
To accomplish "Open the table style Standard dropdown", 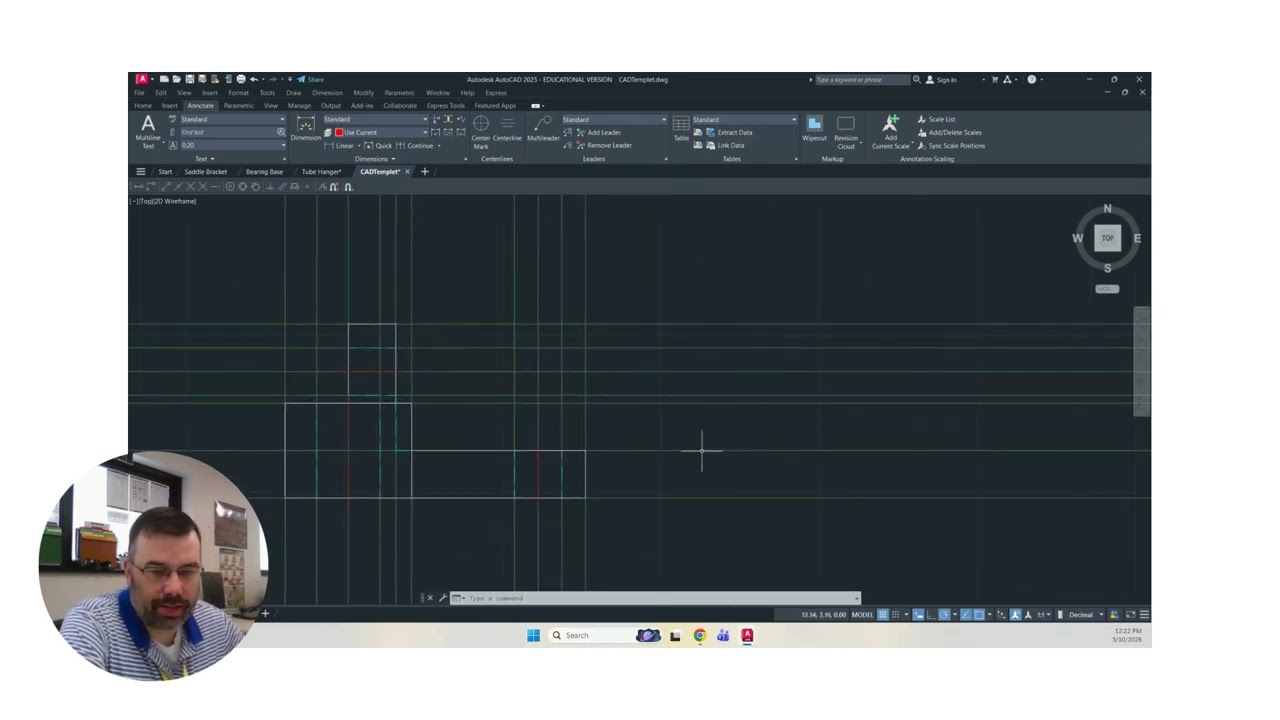I will pyautogui.click(x=745, y=119).
